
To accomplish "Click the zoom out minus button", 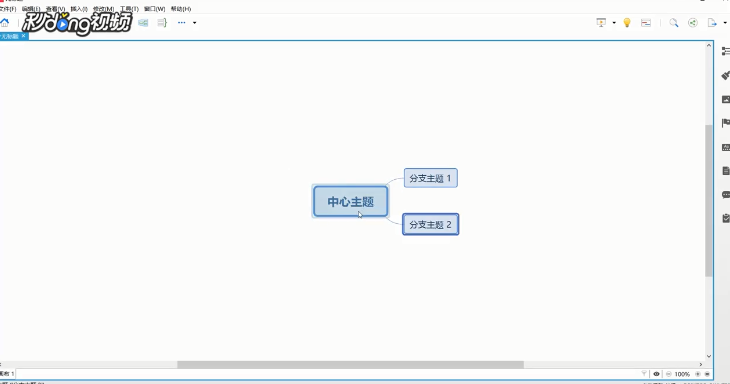I will tap(669, 374).
